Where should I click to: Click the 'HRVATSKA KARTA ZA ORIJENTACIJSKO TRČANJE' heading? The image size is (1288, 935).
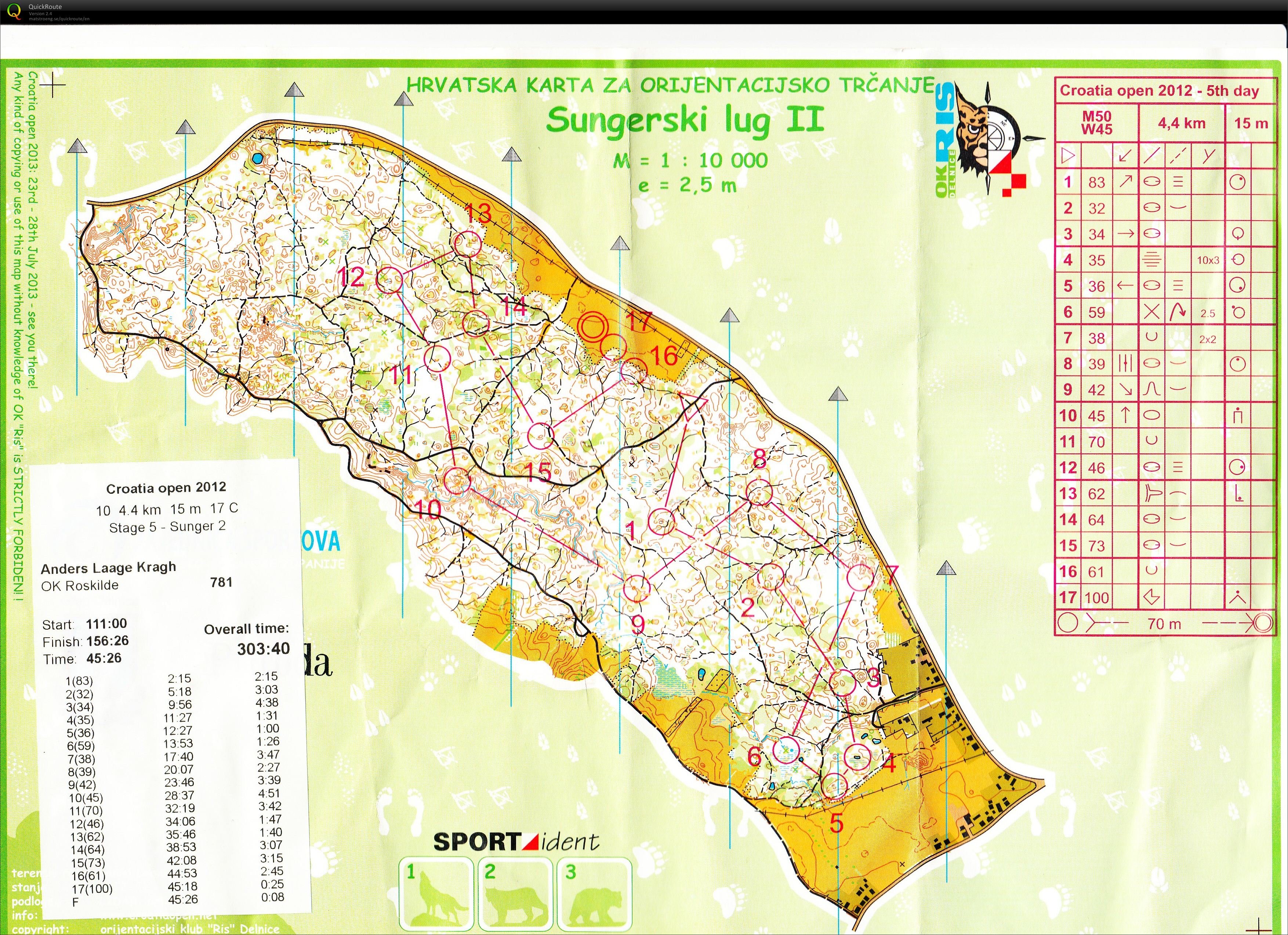671,85
